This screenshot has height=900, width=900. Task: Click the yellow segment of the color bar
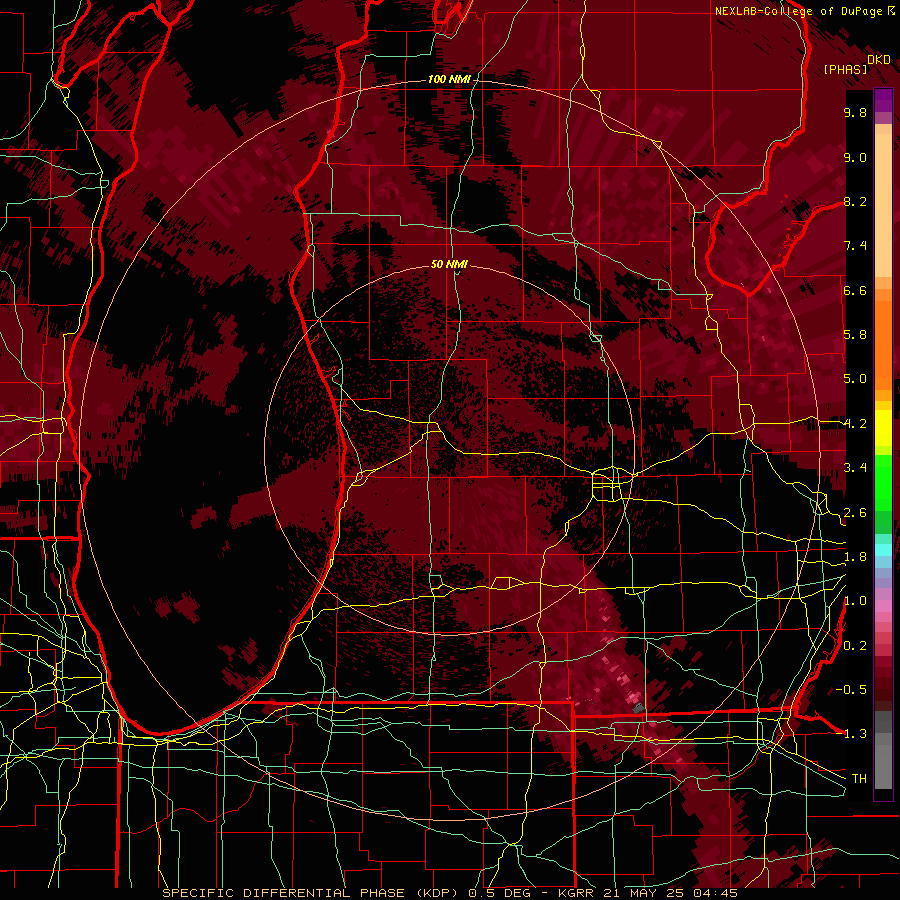click(x=883, y=428)
